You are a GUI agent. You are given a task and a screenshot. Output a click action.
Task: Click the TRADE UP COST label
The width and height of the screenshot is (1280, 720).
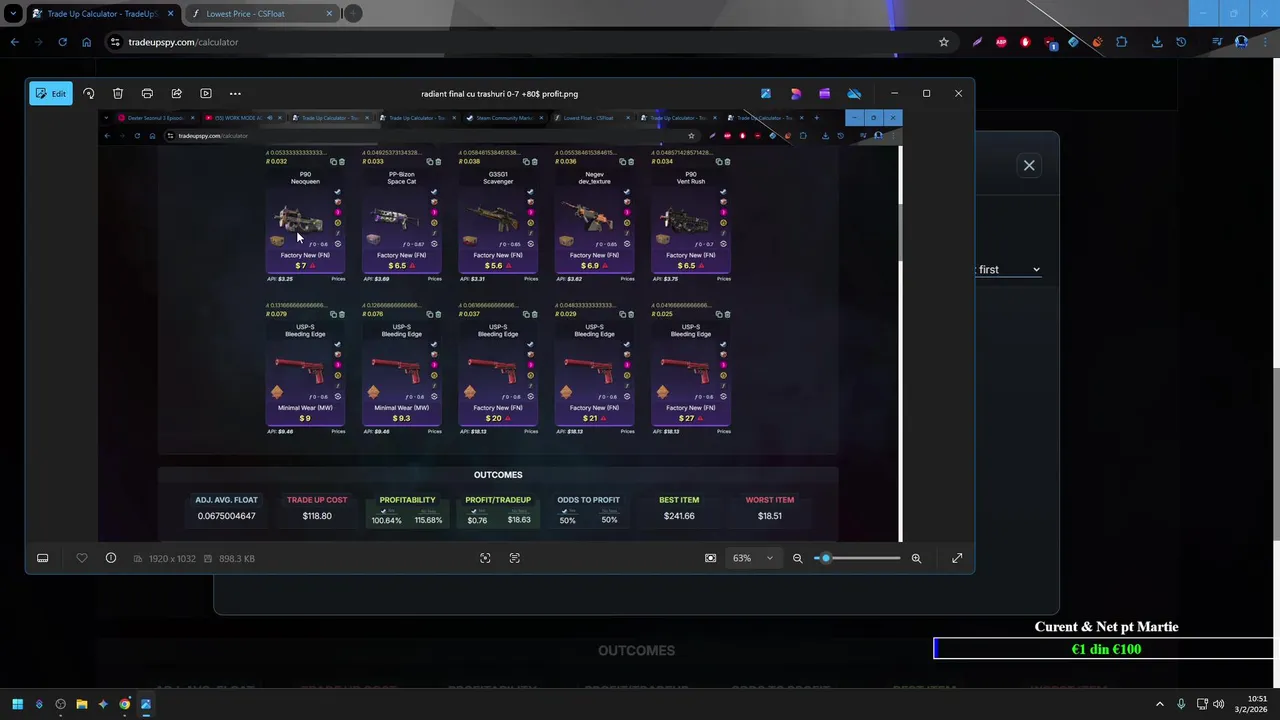click(x=317, y=500)
